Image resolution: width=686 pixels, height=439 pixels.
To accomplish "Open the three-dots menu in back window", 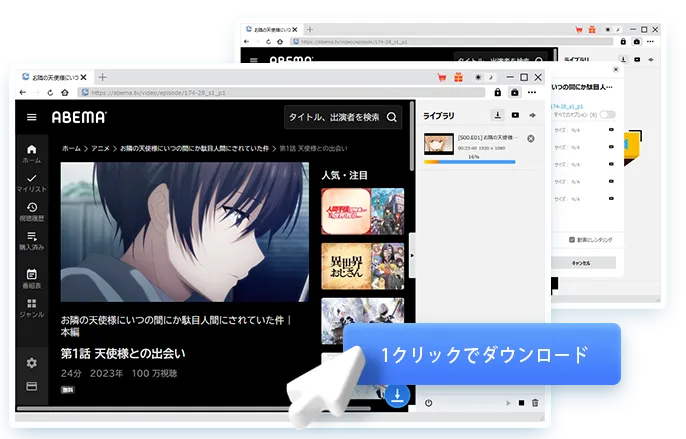I will (x=651, y=42).
